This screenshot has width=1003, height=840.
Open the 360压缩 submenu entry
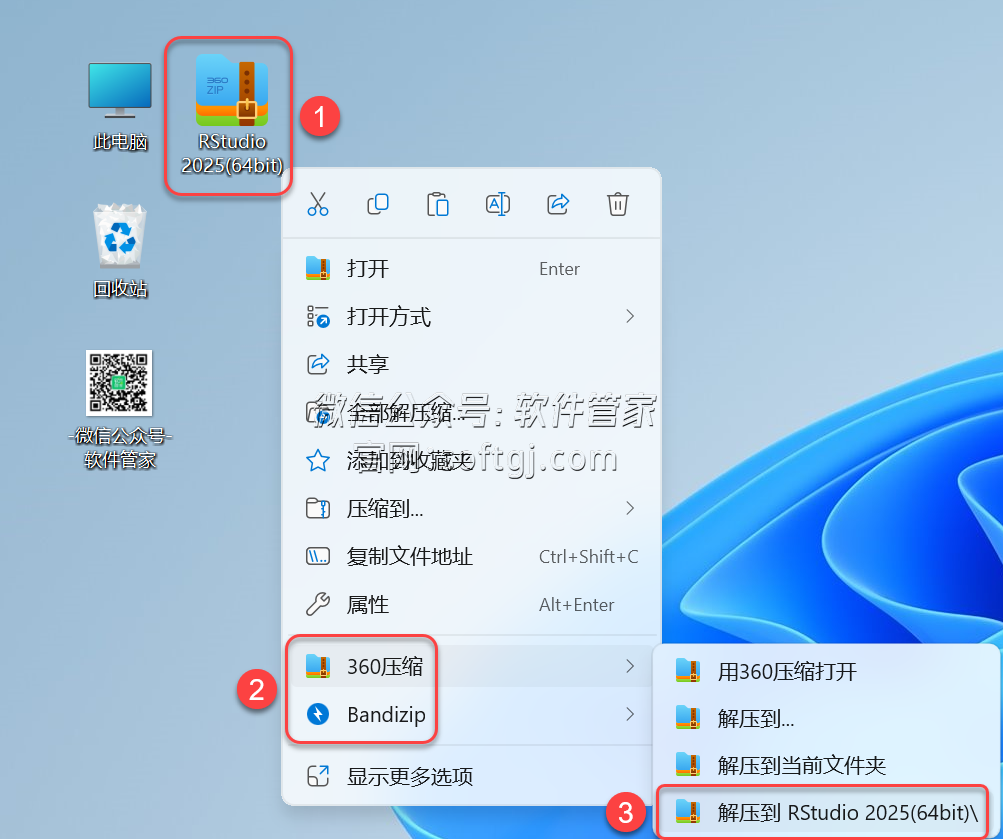(x=471, y=667)
